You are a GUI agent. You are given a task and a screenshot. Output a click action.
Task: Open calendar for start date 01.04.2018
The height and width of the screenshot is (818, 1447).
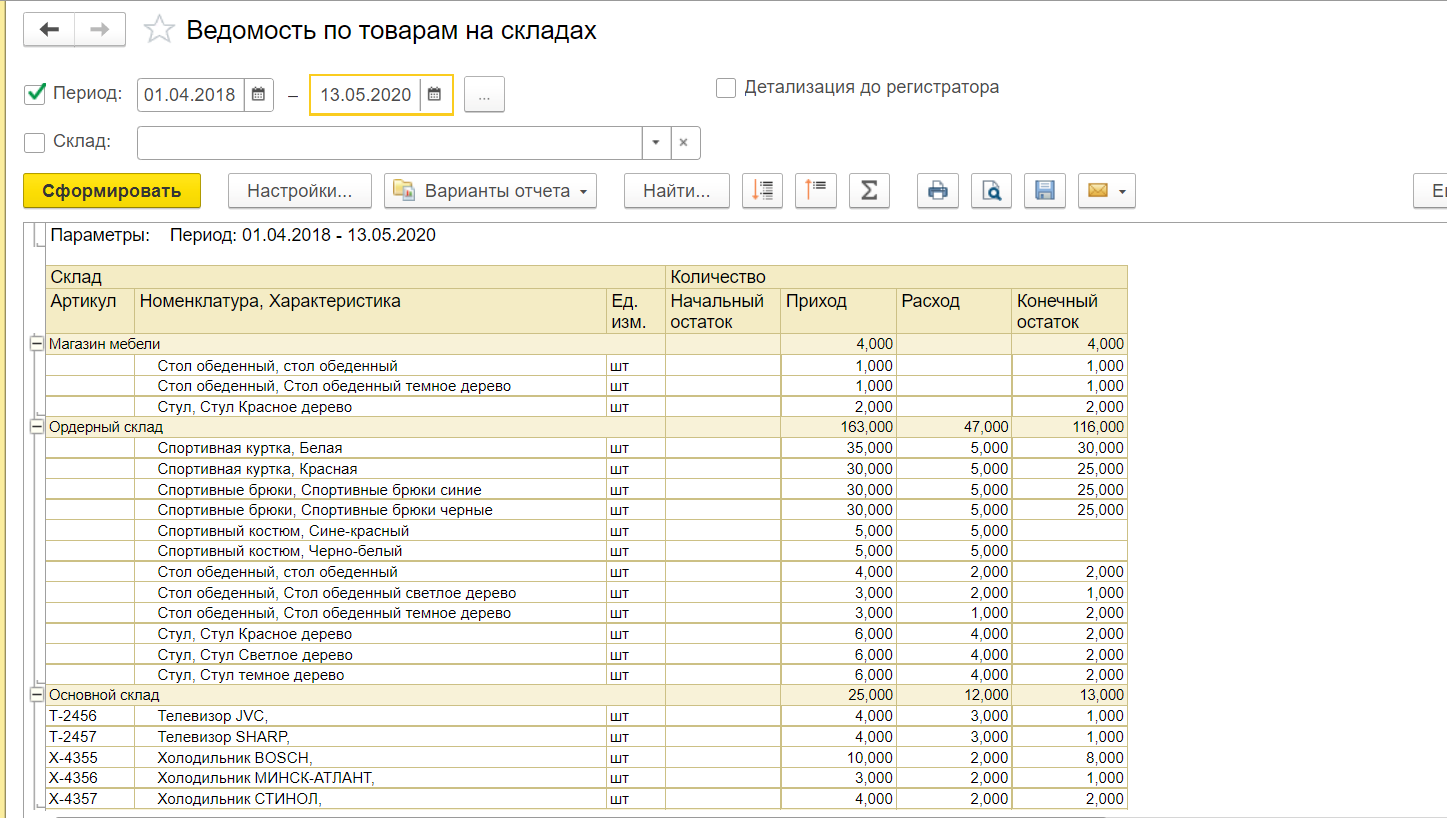click(x=258, y=95)
